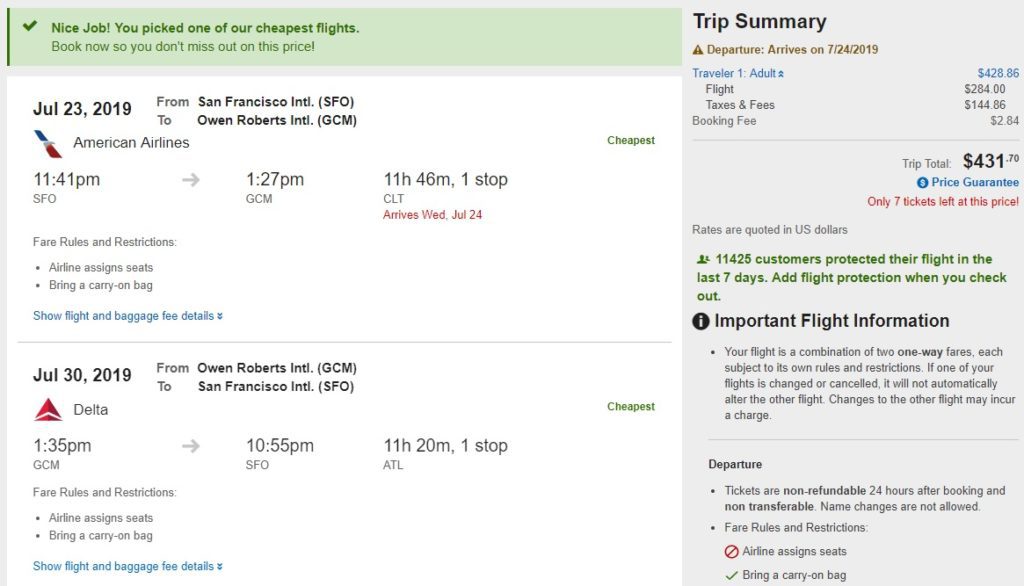Click the Delta airline logo icon
This screenshot has width=1024, height=586.
pos(48,409)
